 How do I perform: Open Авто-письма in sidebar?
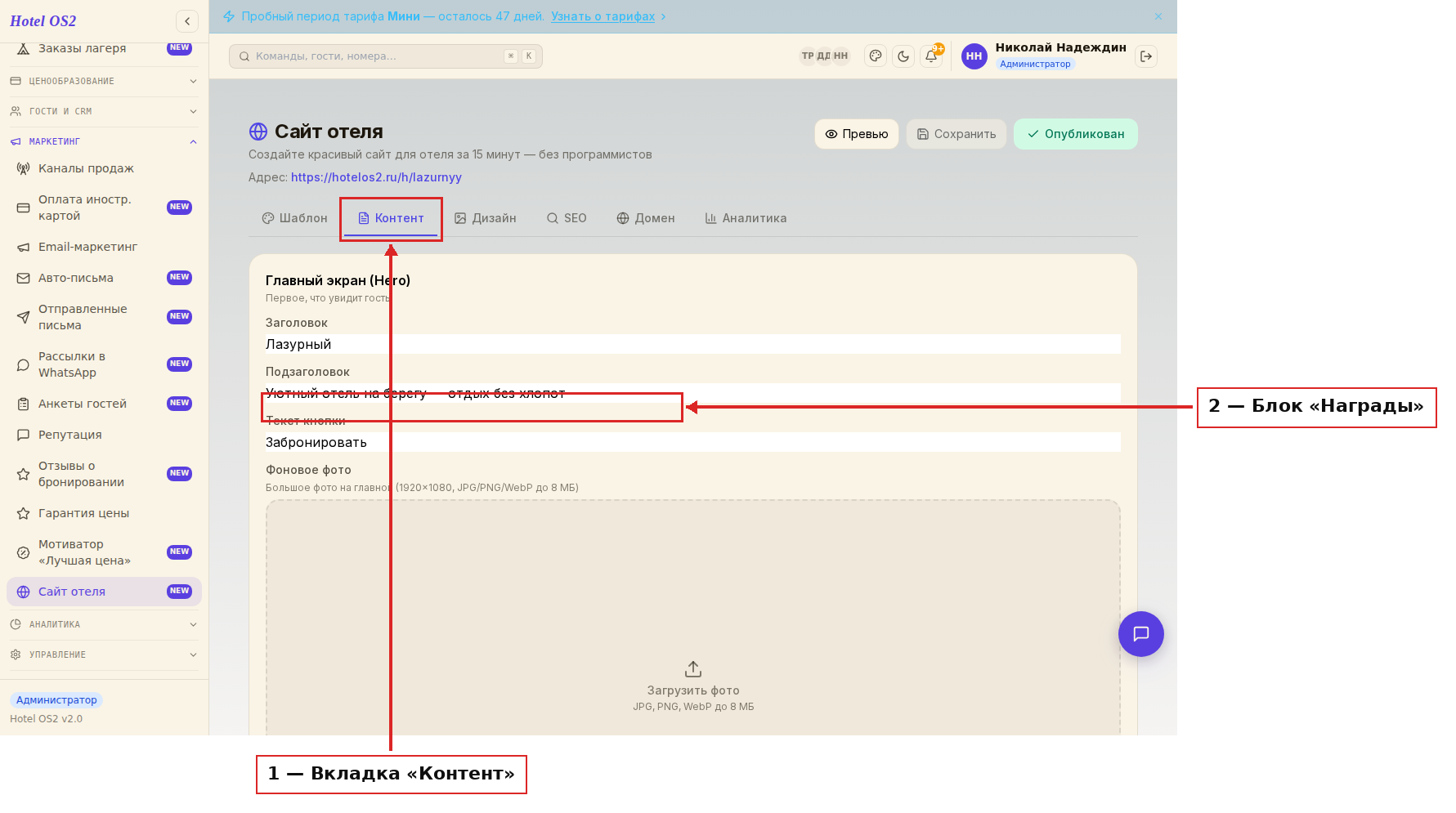[104, 278]
